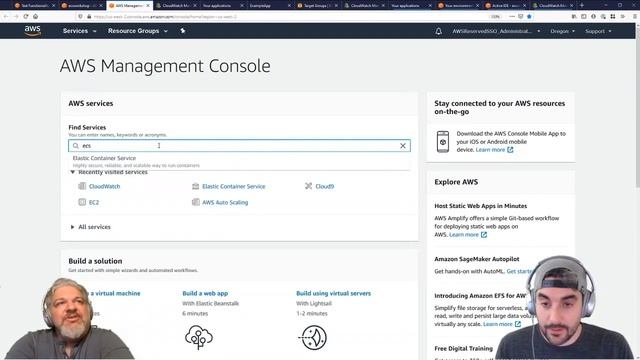The height and width of the screenshot is (360, 640).
Task: Collapse Recently visited services section
Action: (73, 172)
